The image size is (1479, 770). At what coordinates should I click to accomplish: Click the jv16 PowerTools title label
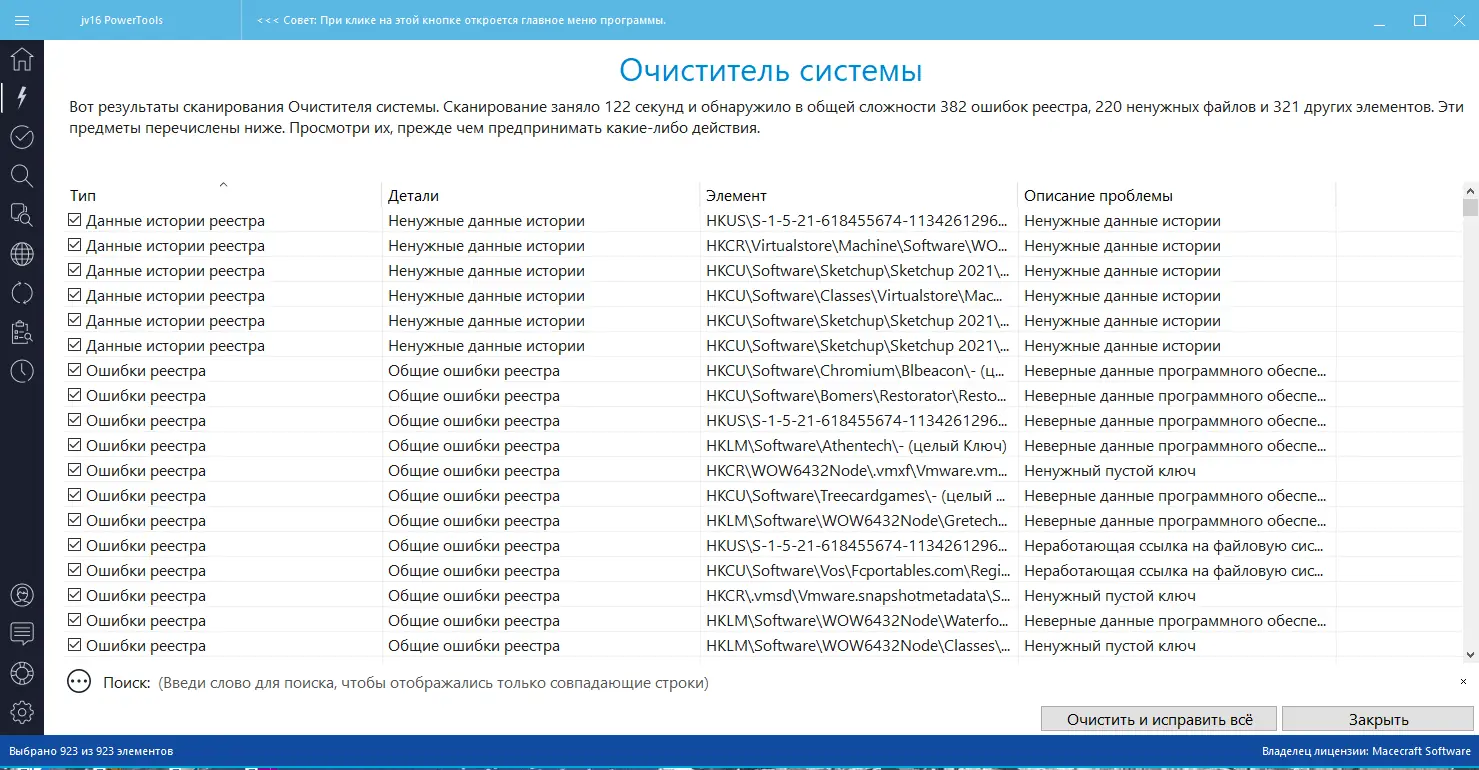coord(121,20)
